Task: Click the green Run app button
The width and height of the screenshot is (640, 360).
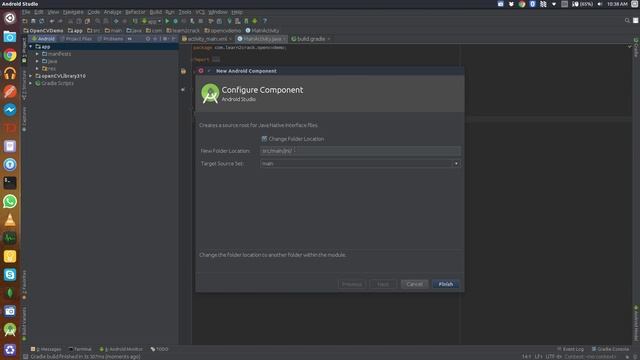Action: 167,21
